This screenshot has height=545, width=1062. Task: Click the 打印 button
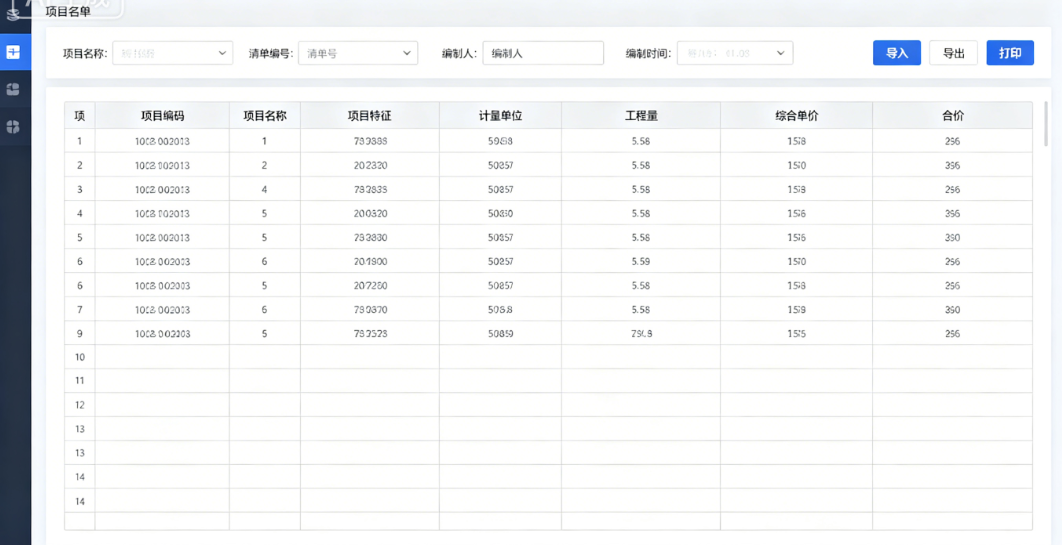point(1010,53)
